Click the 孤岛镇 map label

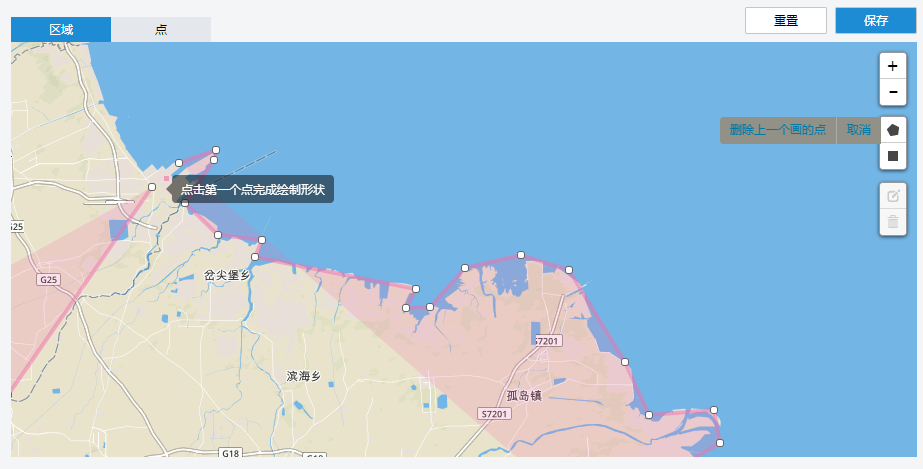tap(524, 396)
